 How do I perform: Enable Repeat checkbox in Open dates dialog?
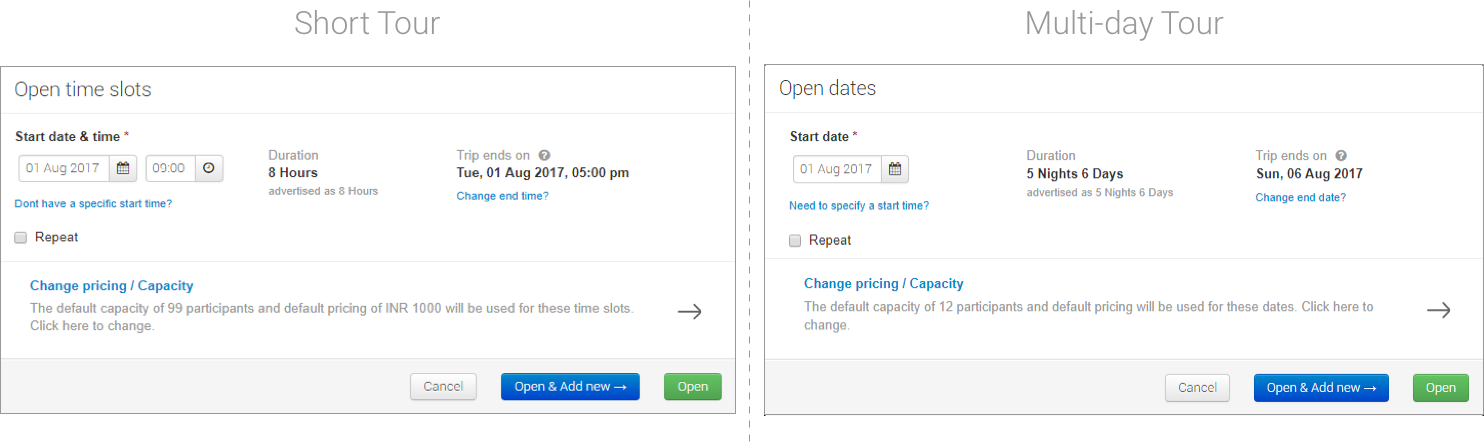pos(795,240)
